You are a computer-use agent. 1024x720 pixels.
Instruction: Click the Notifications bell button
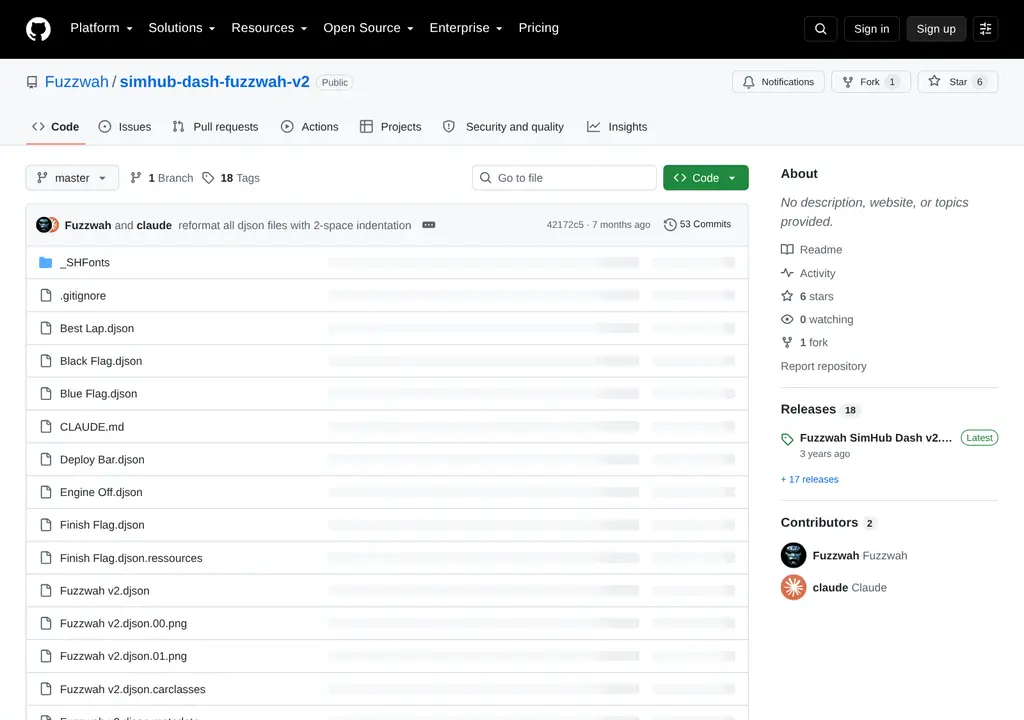point(778,82)
